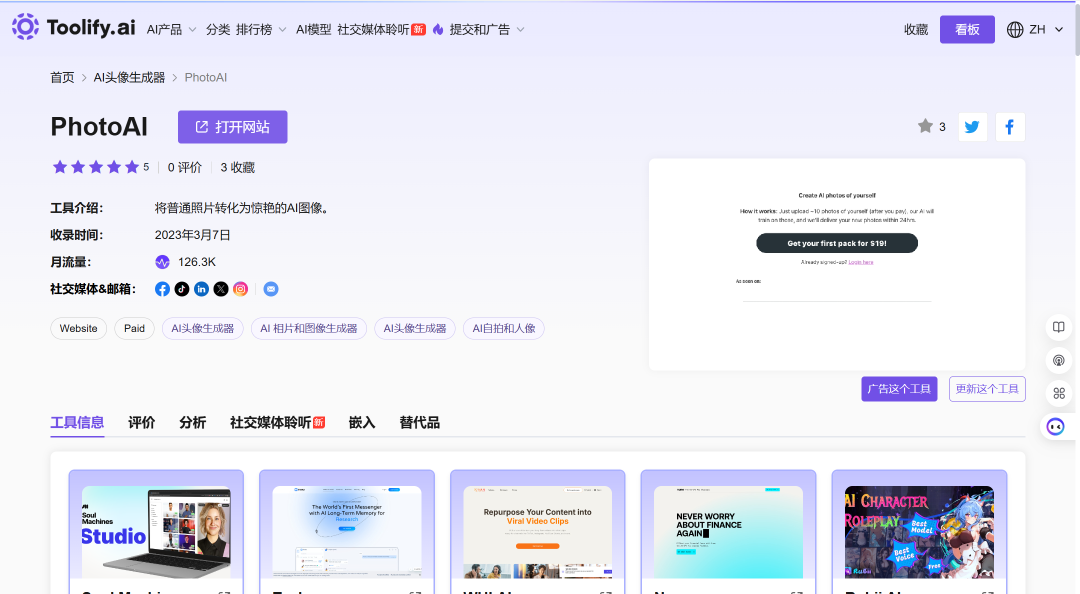Click the globe language icon
Image resolution: width=1080 pixels, height=594 pixels.
tap(1015, 30)
